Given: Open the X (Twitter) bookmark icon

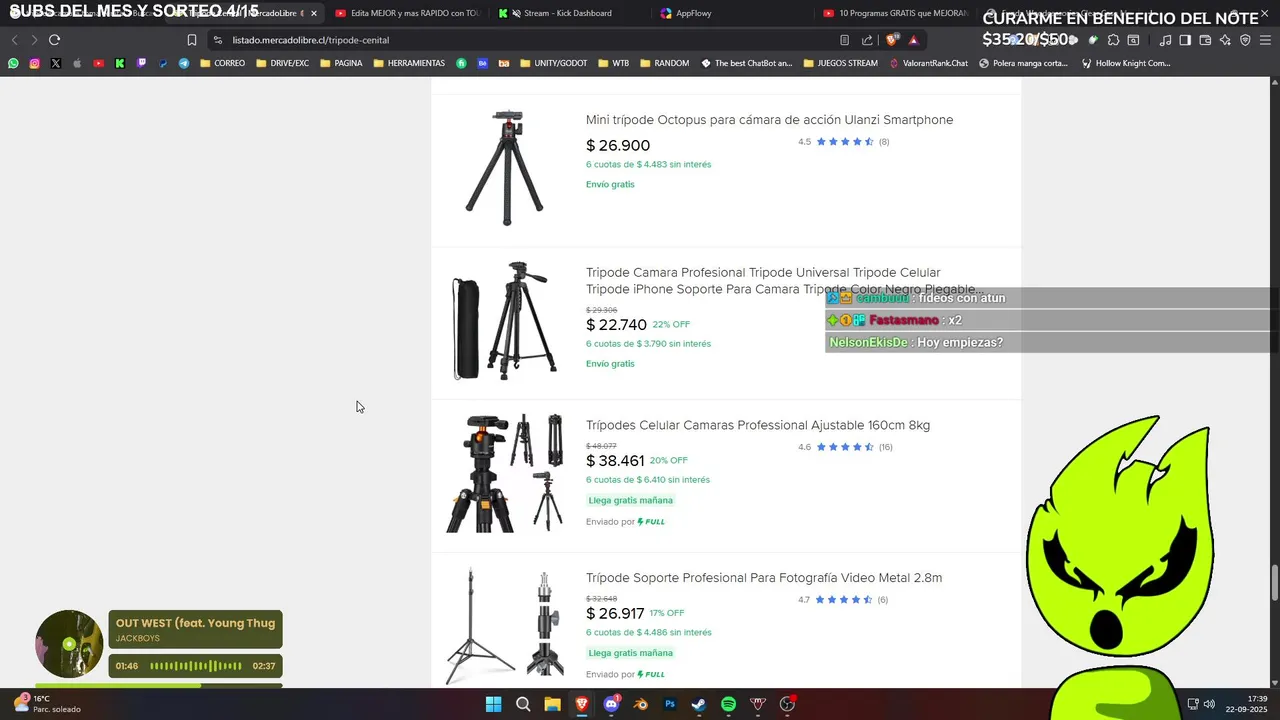Looking at the screenshot, I should pos(55,63).
